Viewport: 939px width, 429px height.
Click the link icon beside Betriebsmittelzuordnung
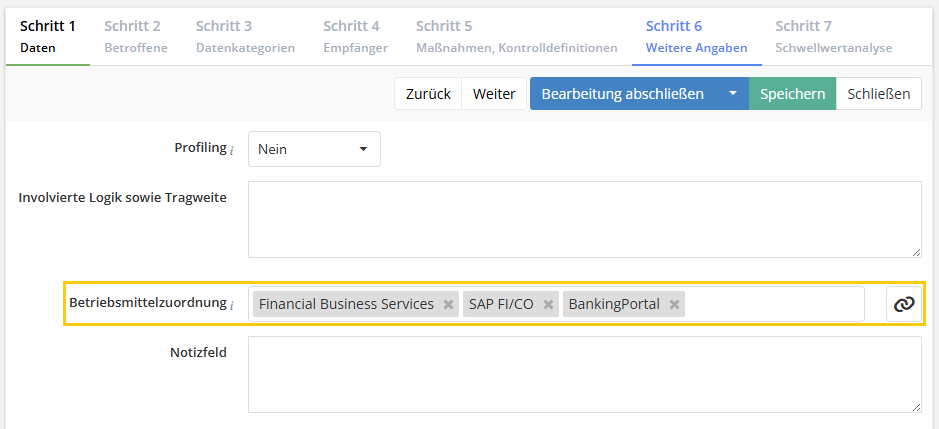(x=904, y=304)
